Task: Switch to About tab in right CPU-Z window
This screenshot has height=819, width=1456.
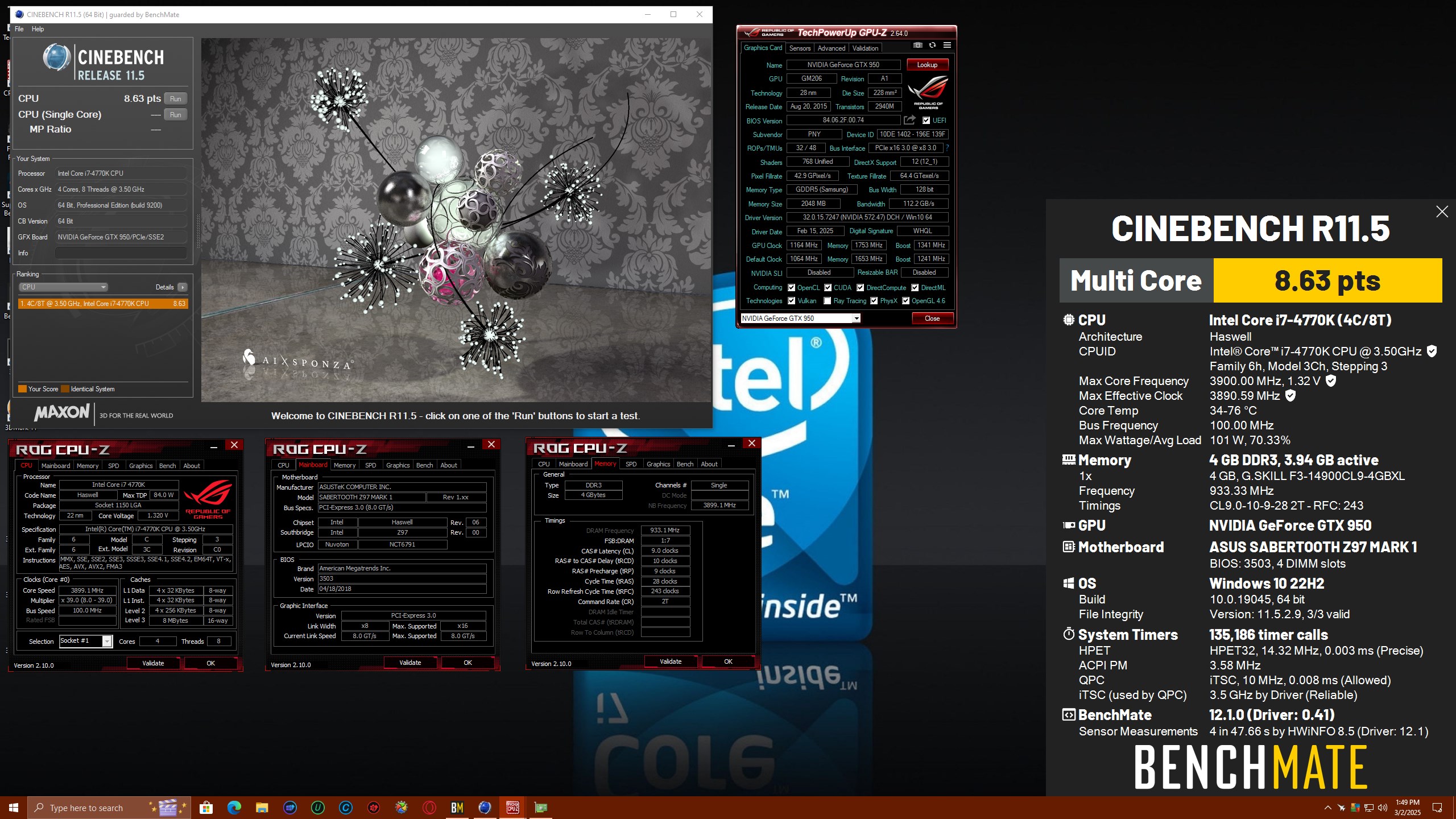Action: [709, 464]
